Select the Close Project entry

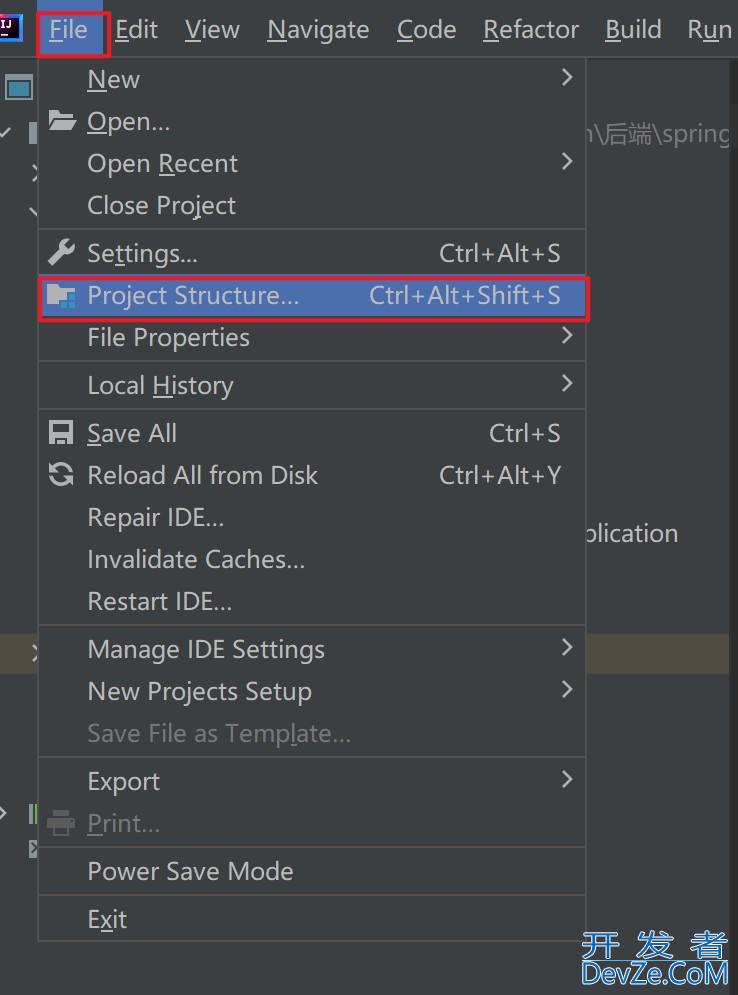161,206
